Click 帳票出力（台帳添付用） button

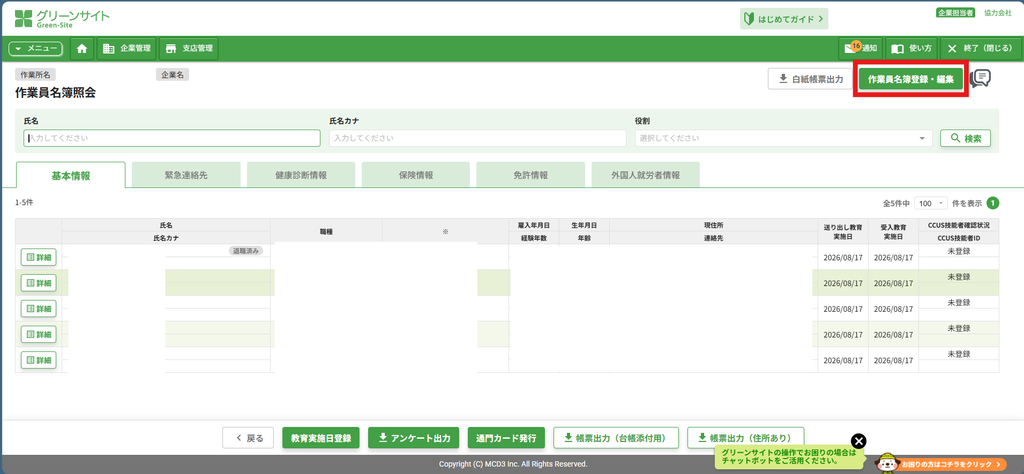616,438
